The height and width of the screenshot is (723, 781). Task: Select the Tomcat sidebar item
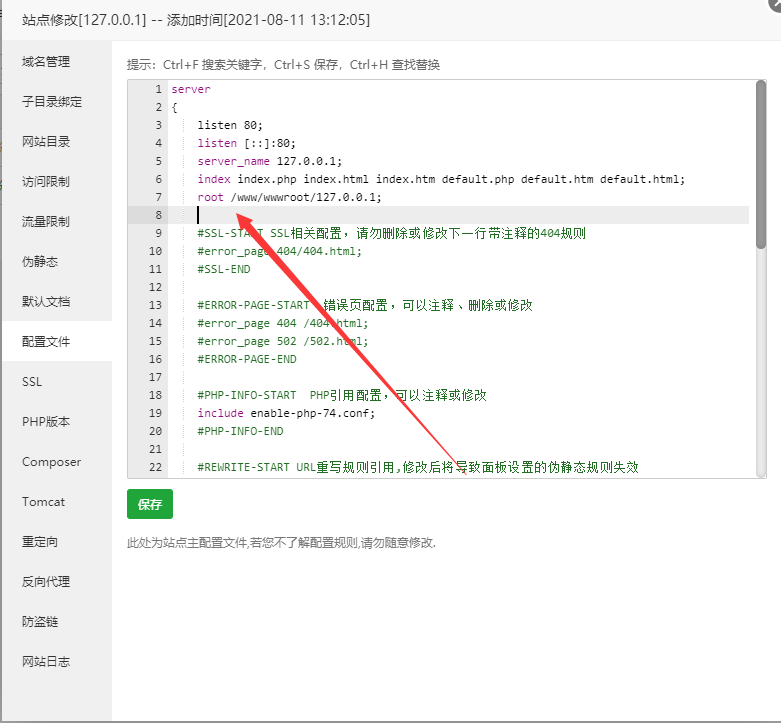click(x=43, y=502)
